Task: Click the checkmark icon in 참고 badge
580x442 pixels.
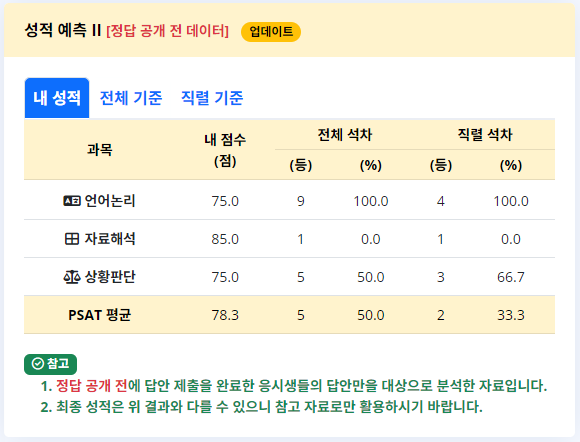Action: tap(38, 364)
